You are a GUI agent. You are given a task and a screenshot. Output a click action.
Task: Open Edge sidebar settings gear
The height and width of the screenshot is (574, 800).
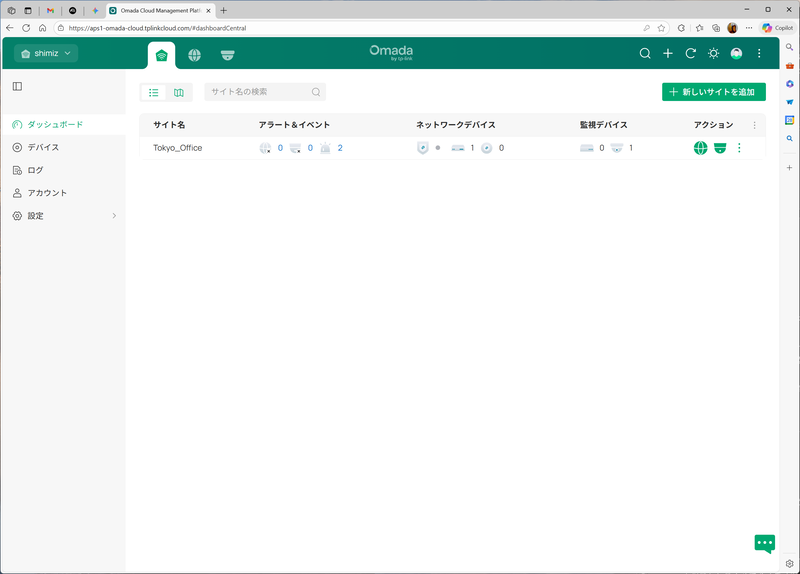(x=789, y=564)
